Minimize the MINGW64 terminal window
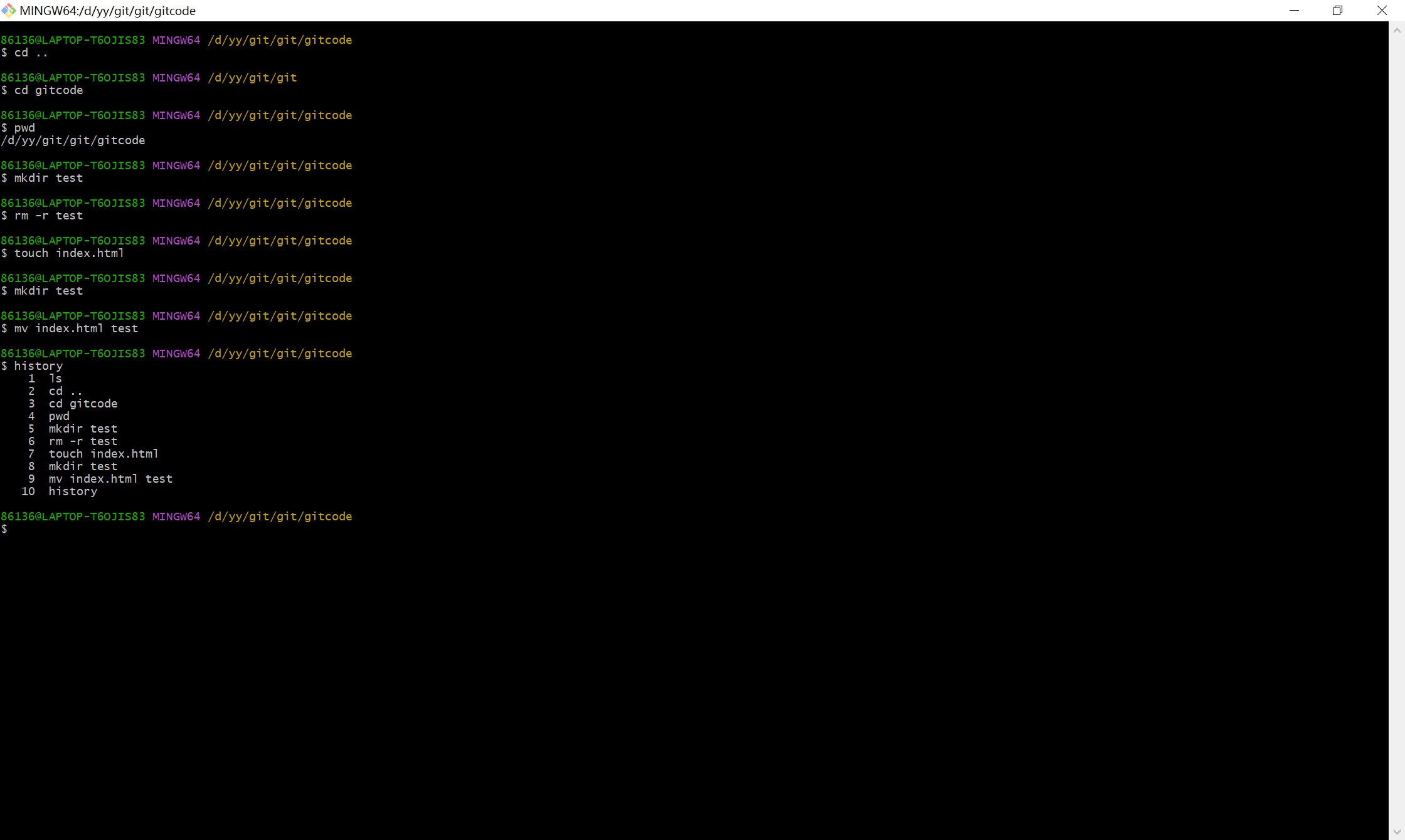Screen dimensions: 1405x840 (1294, 11)
